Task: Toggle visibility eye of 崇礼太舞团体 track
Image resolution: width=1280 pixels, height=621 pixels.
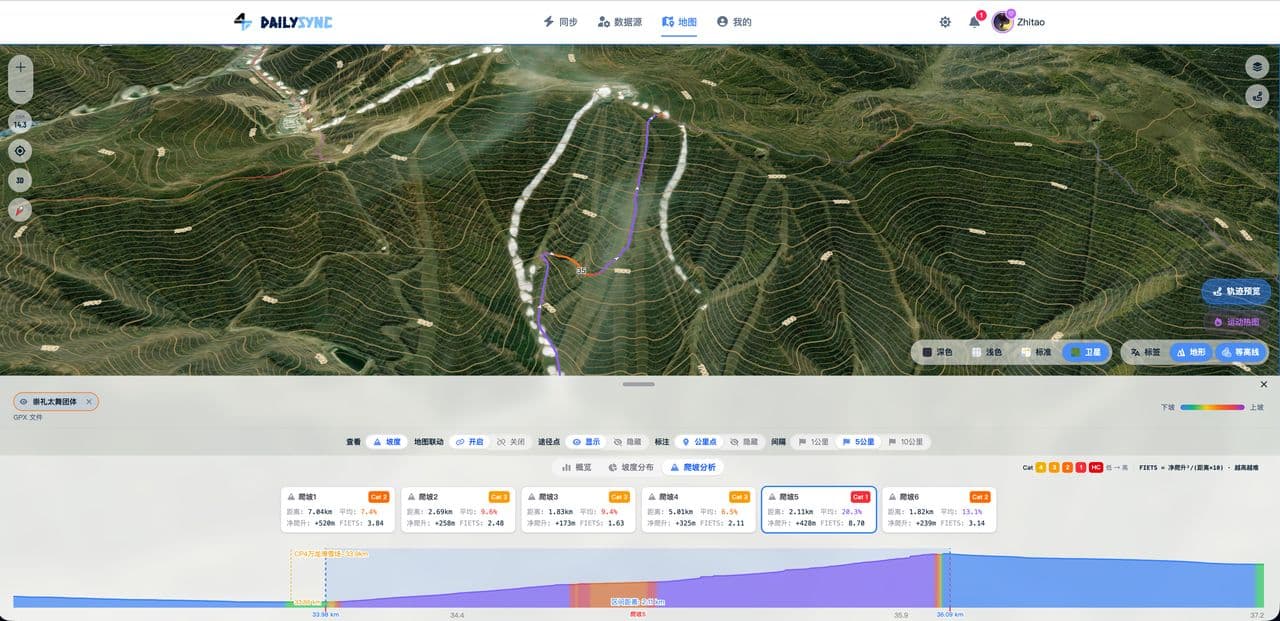Action: pyautogui.click(x=24, y=401)
